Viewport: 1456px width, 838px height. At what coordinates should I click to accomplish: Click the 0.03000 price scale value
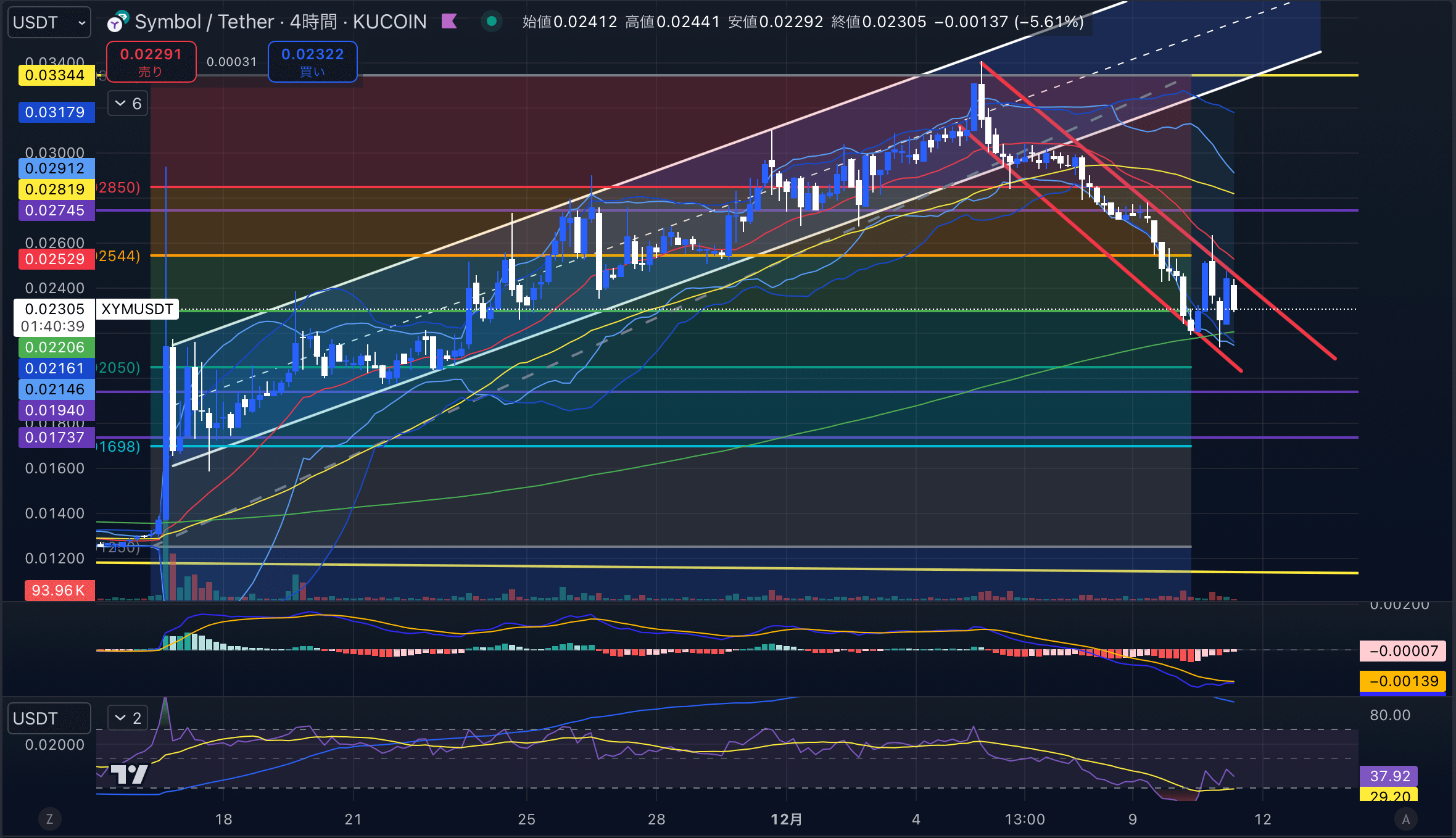pos(55,152)
